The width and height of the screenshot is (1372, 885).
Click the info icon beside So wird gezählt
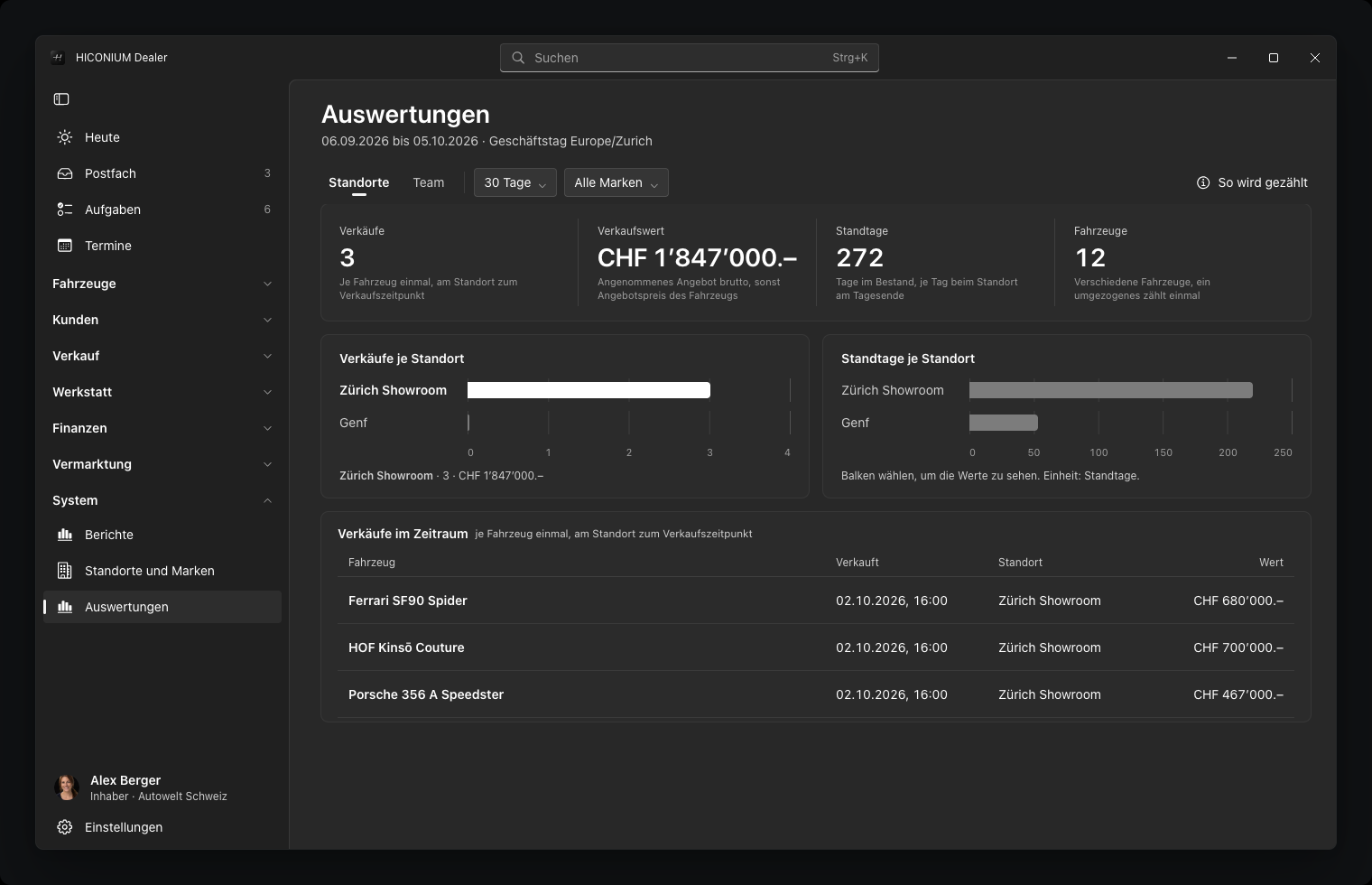(x=1203, y=182)
